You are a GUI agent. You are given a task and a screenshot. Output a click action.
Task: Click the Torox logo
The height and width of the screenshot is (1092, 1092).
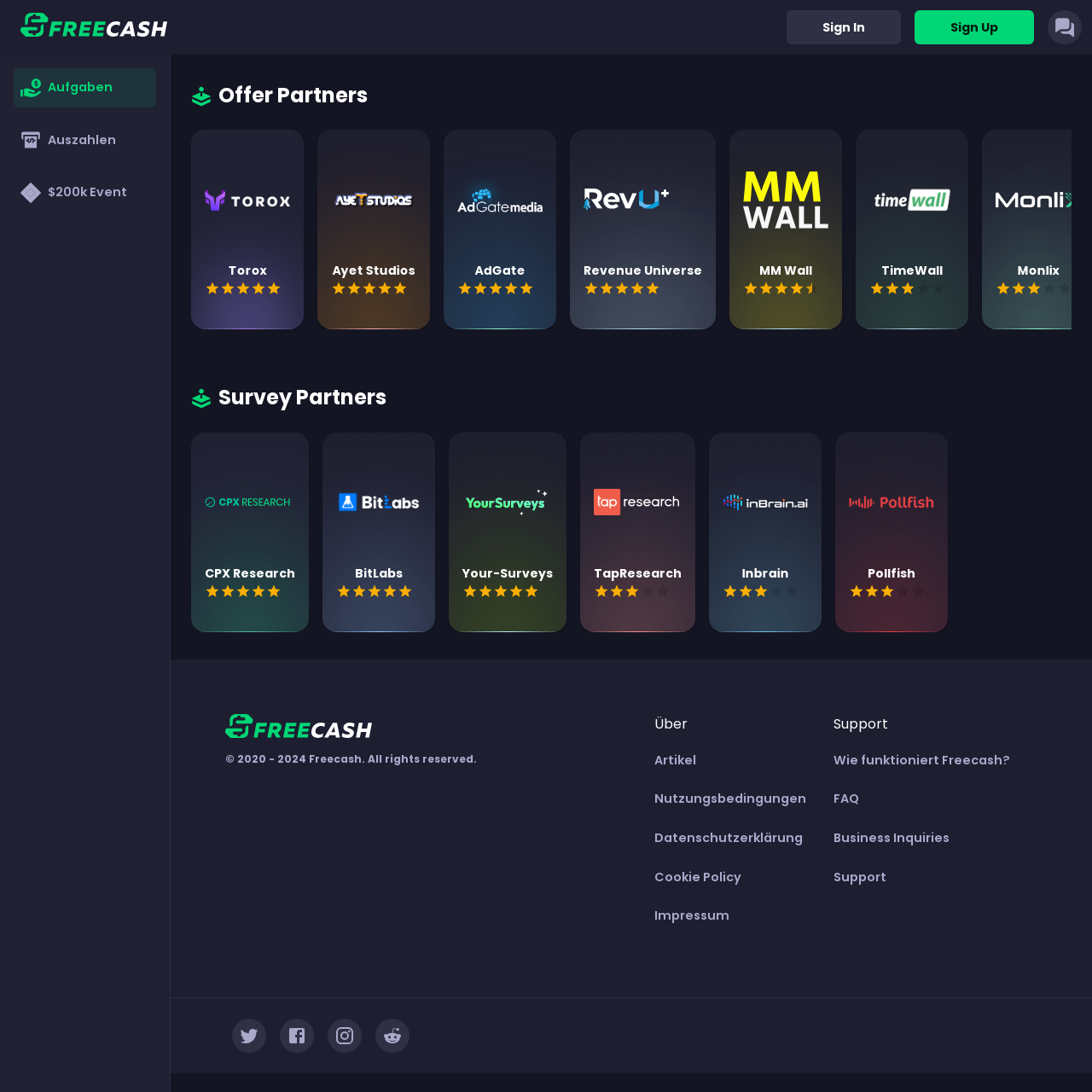(x=247, y=200)
